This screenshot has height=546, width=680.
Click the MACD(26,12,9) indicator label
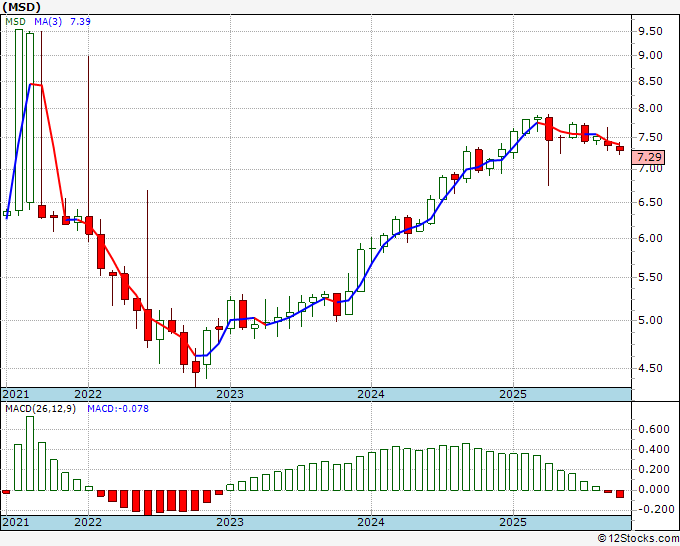pyautogui.click(x=40, y=409)
